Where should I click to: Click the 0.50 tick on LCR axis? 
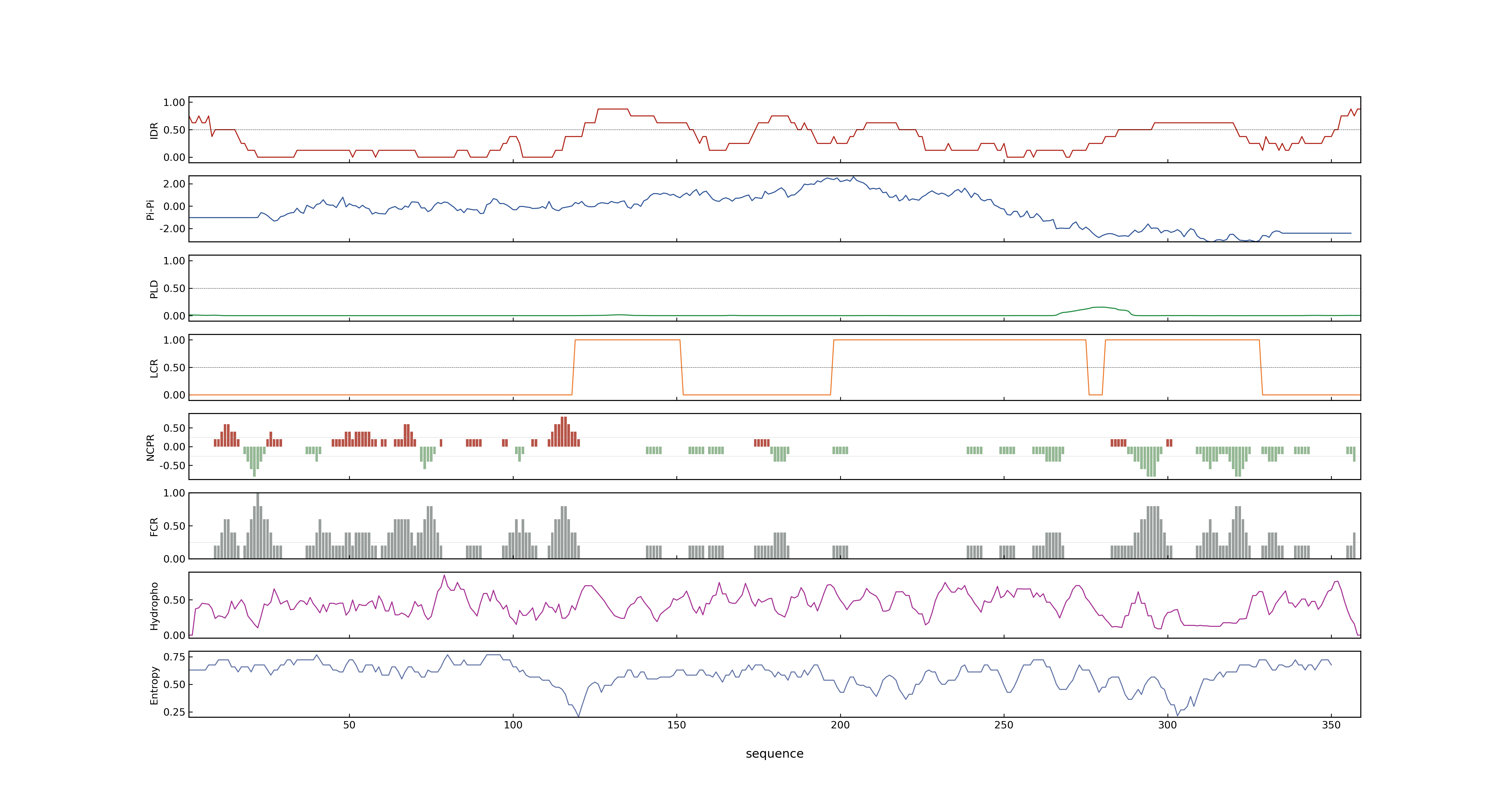pos(174,368)
